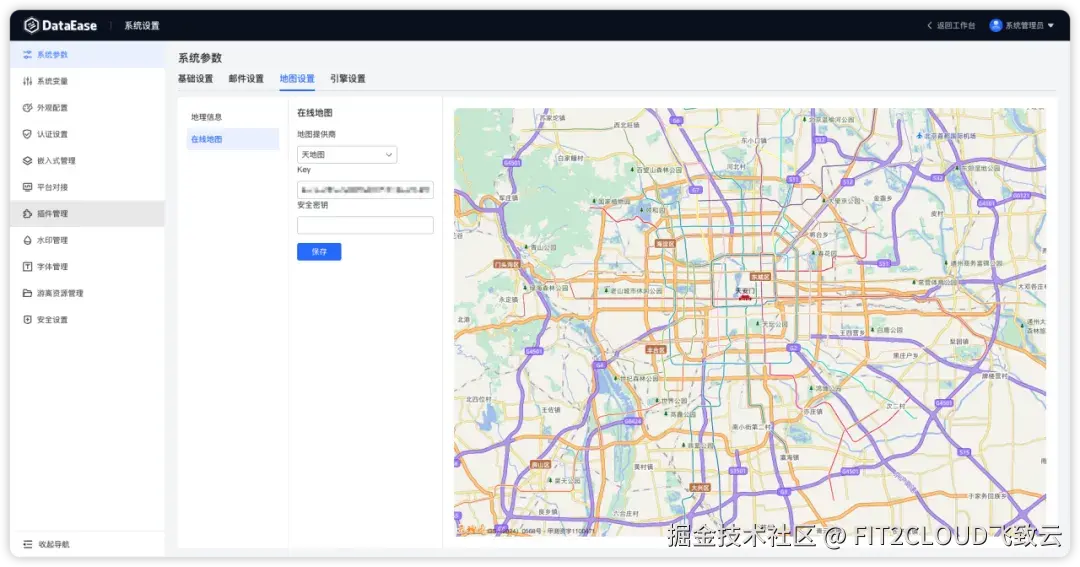Screen dimensions: 1080x567
Task: Open 认证设置 in the sidebar
Action: pos(87,134)
